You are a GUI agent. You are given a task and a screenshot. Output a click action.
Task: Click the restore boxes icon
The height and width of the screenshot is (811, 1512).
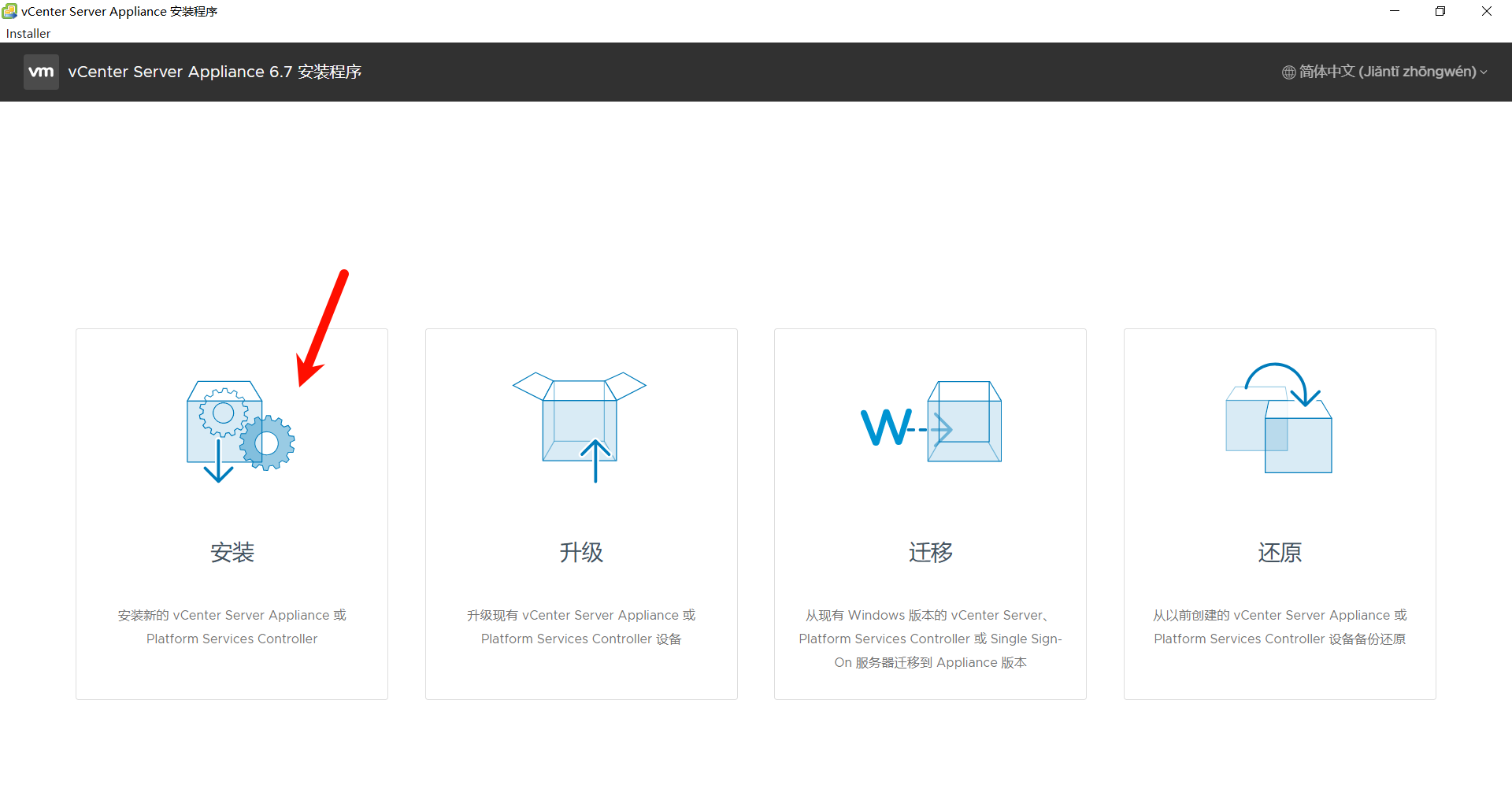point(1279,417)
